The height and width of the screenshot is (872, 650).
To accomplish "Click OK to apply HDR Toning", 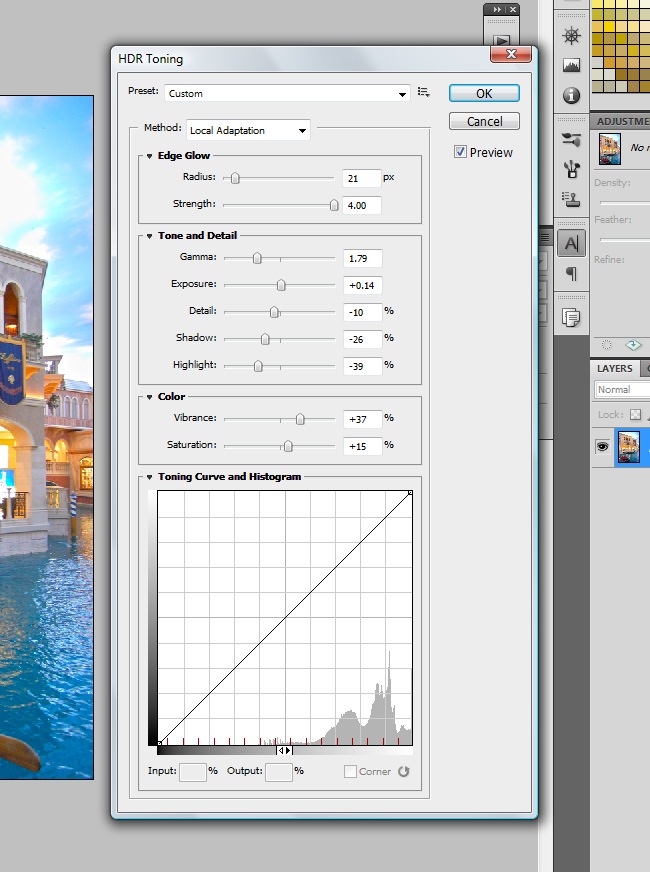I will click(484, 93).
